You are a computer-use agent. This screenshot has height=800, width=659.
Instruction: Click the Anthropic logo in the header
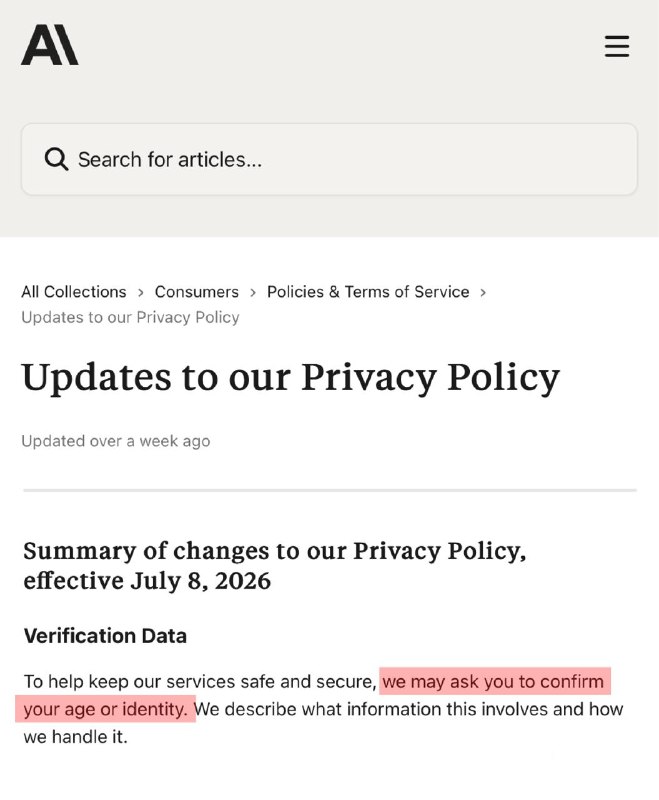tap(49, 45)
